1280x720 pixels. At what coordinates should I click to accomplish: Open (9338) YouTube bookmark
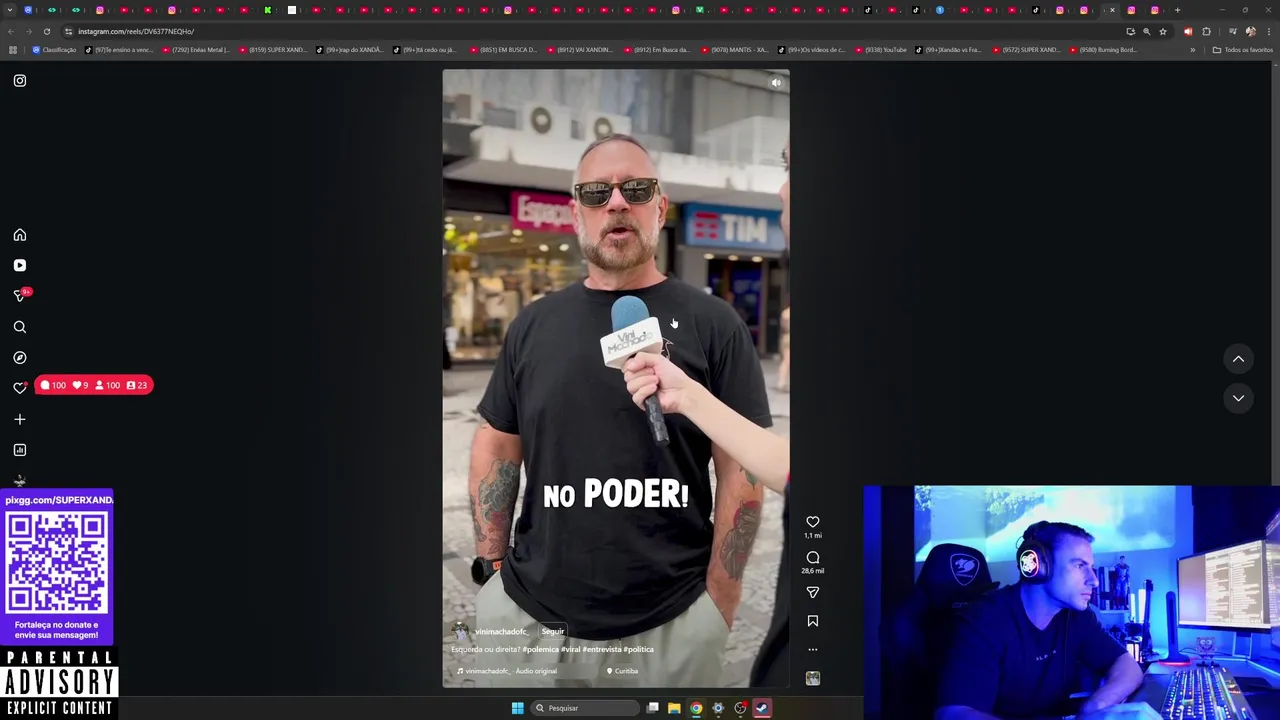coord(880,50)
